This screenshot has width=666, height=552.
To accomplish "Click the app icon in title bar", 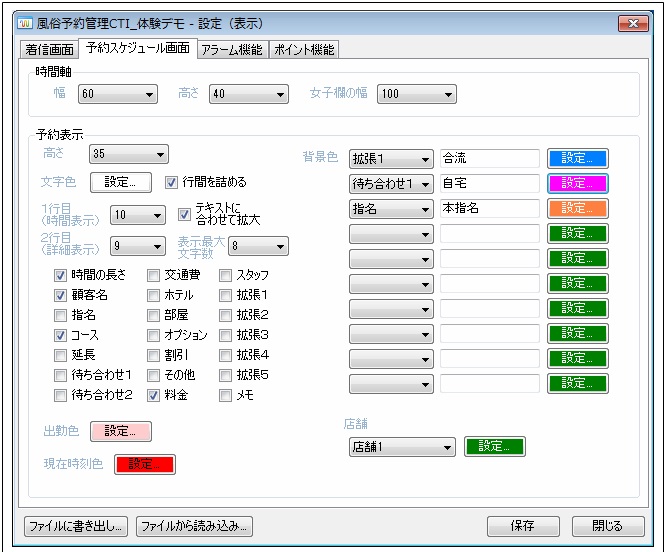I will pos(26,21).
